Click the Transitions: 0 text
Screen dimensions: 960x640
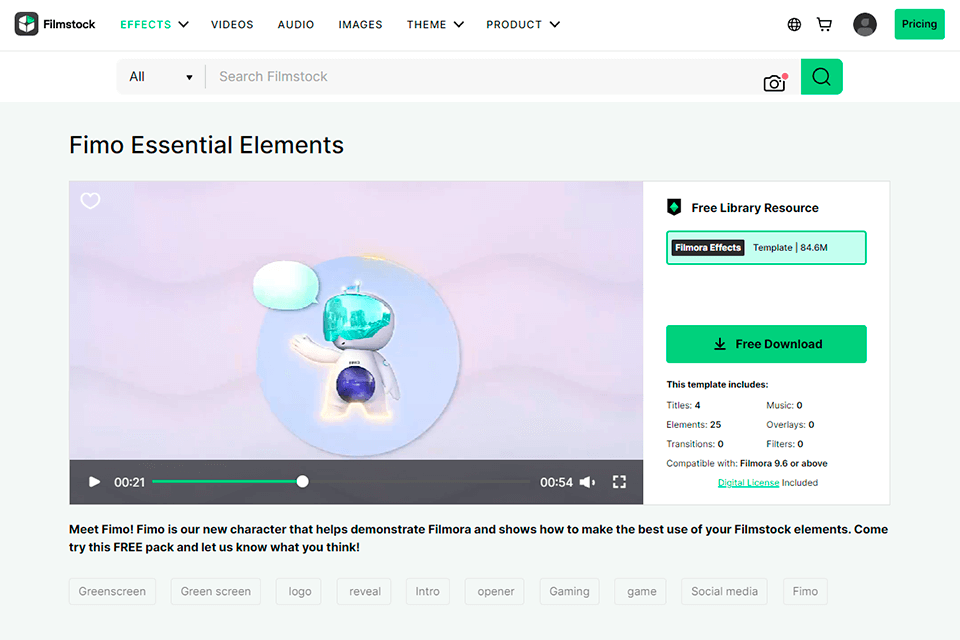tap(695, 444)
